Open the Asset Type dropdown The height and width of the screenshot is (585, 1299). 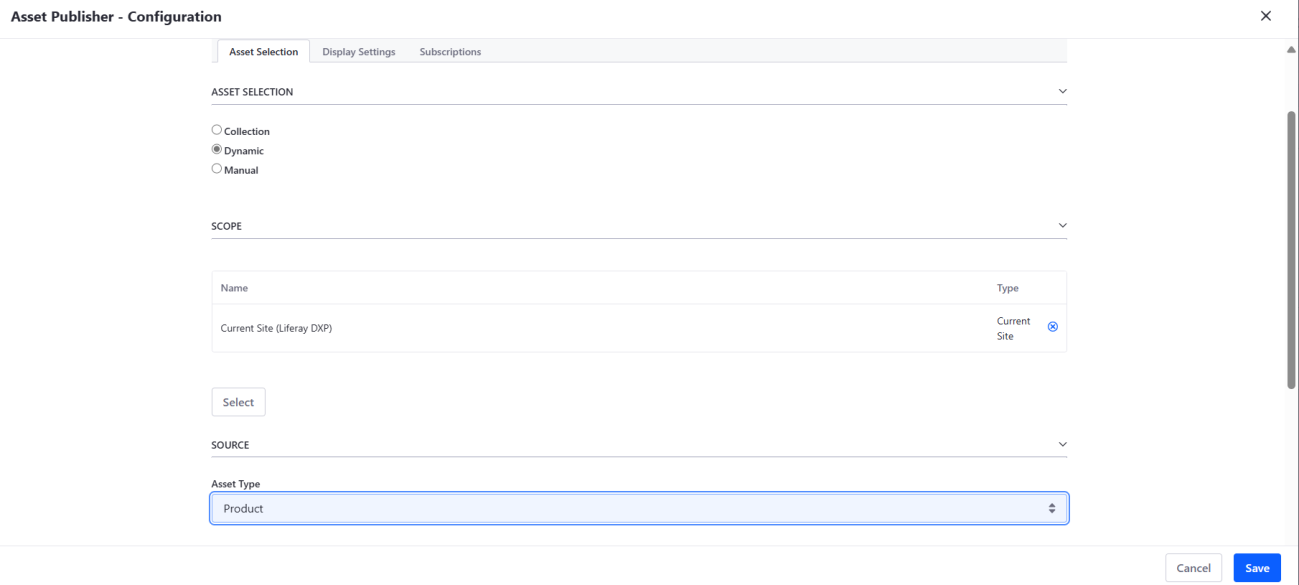tap(639, 508)
